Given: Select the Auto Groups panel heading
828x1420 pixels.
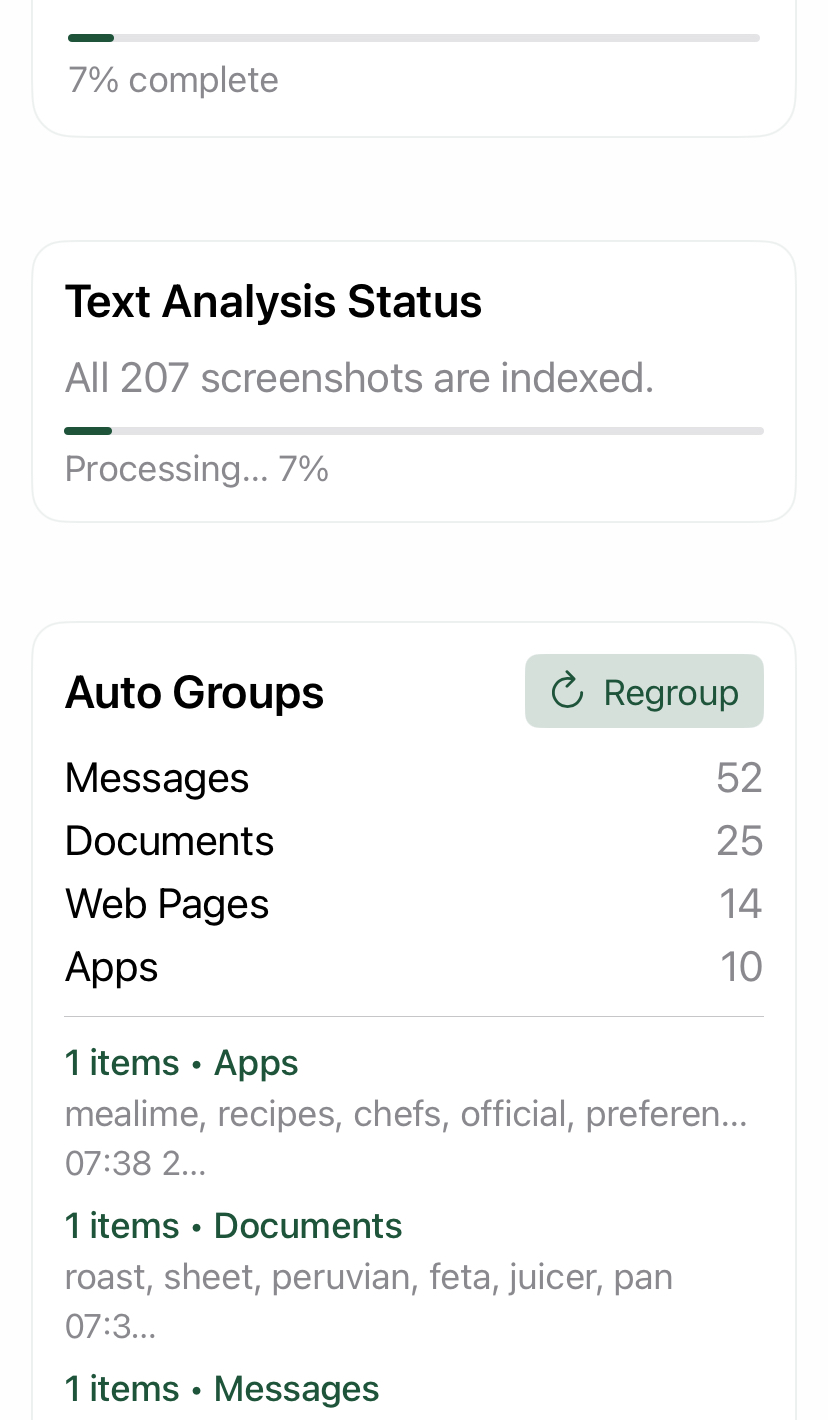Looking at the screenshot, I should point(194,691).
